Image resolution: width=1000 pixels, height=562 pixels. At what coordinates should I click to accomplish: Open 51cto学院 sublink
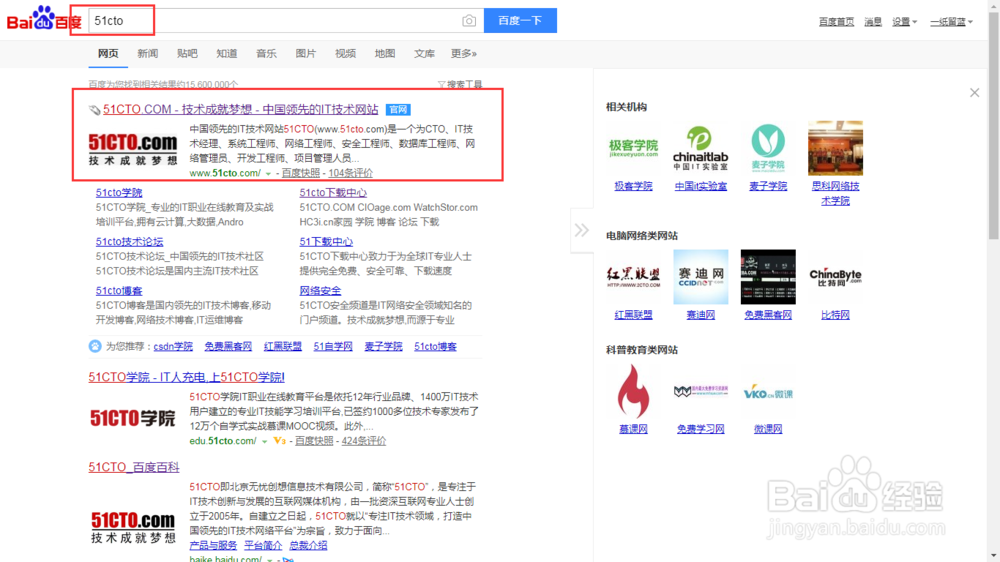tap(119, 192)
